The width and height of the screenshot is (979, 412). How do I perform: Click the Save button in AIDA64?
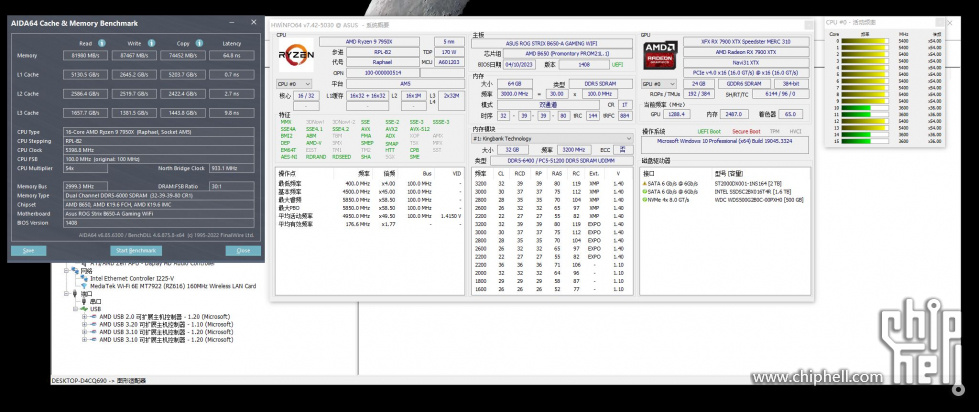pos(28,250)
